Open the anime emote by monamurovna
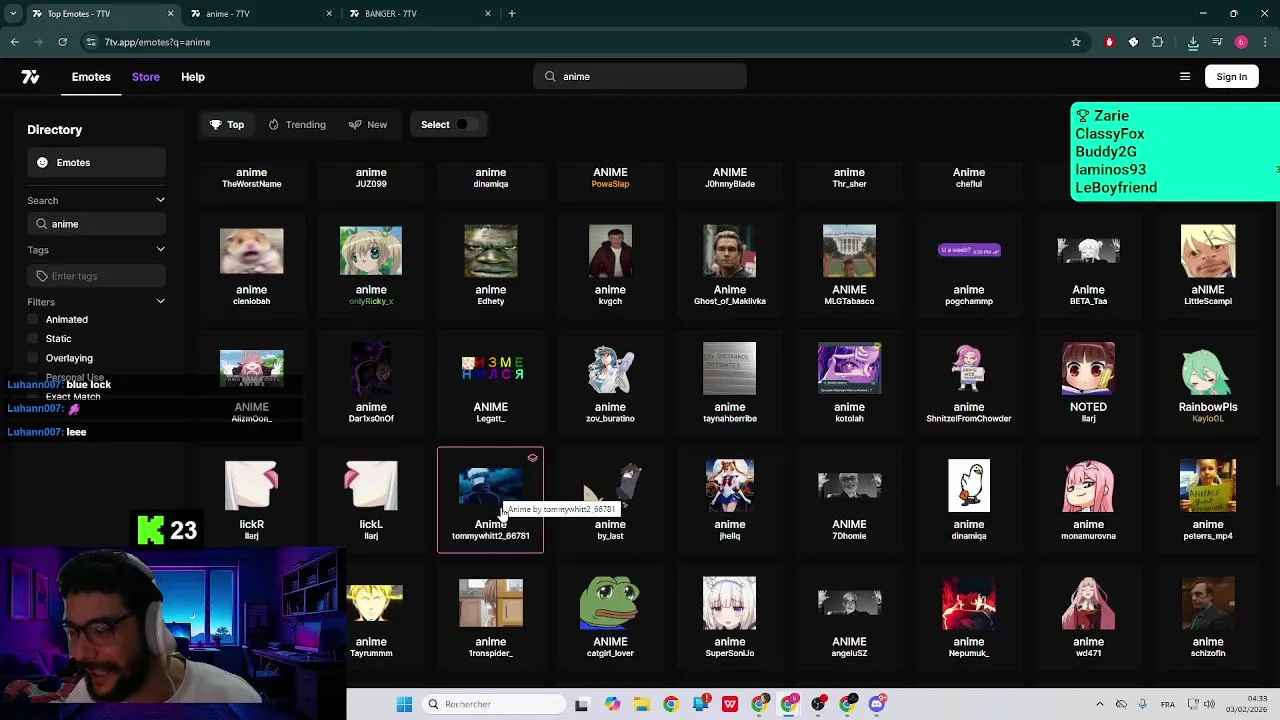Viewport: 1280px width, 720px height. pos(1088,500)
